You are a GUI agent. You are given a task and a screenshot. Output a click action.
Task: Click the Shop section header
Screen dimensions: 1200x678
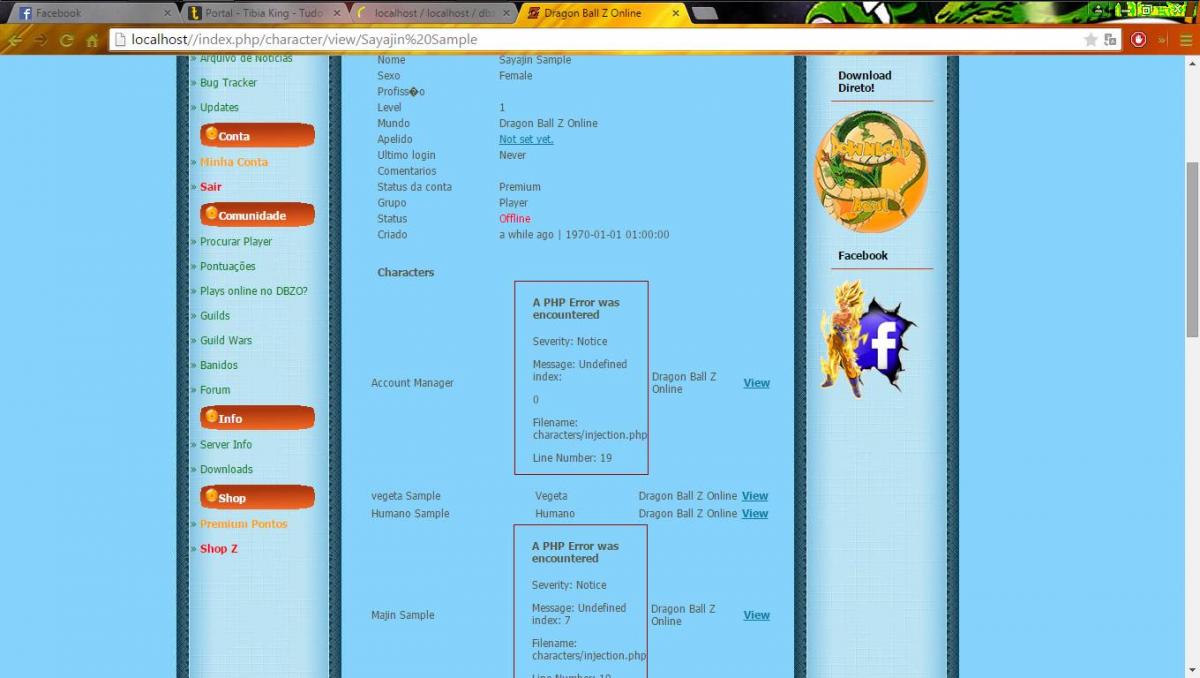click(x=257, y=497)
